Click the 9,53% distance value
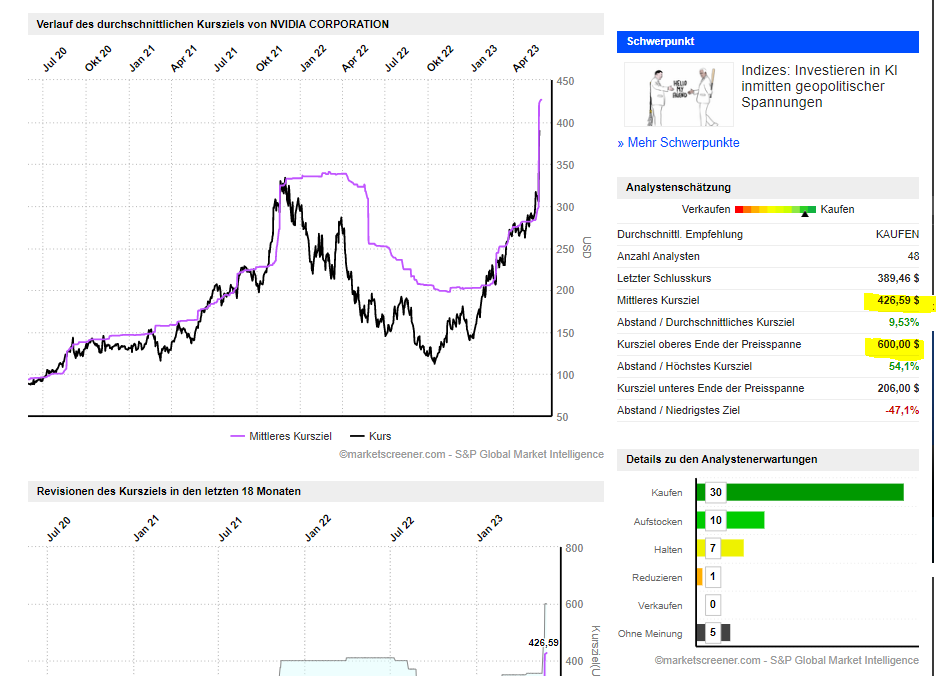 click(x=904, y=322)
